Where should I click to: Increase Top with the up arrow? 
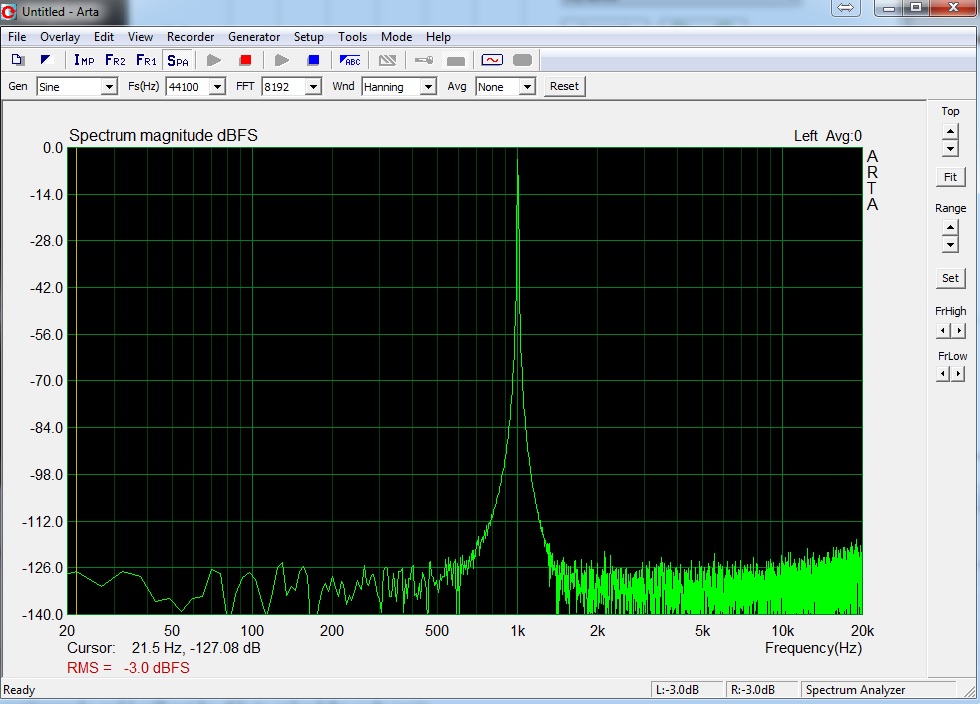pos(950,131)
